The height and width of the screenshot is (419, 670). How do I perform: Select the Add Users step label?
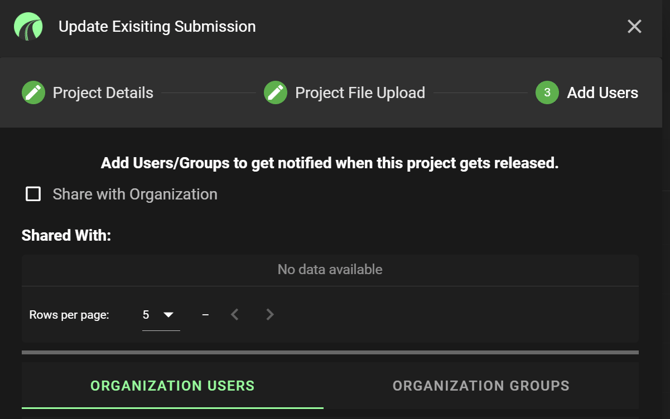(602, 93)
